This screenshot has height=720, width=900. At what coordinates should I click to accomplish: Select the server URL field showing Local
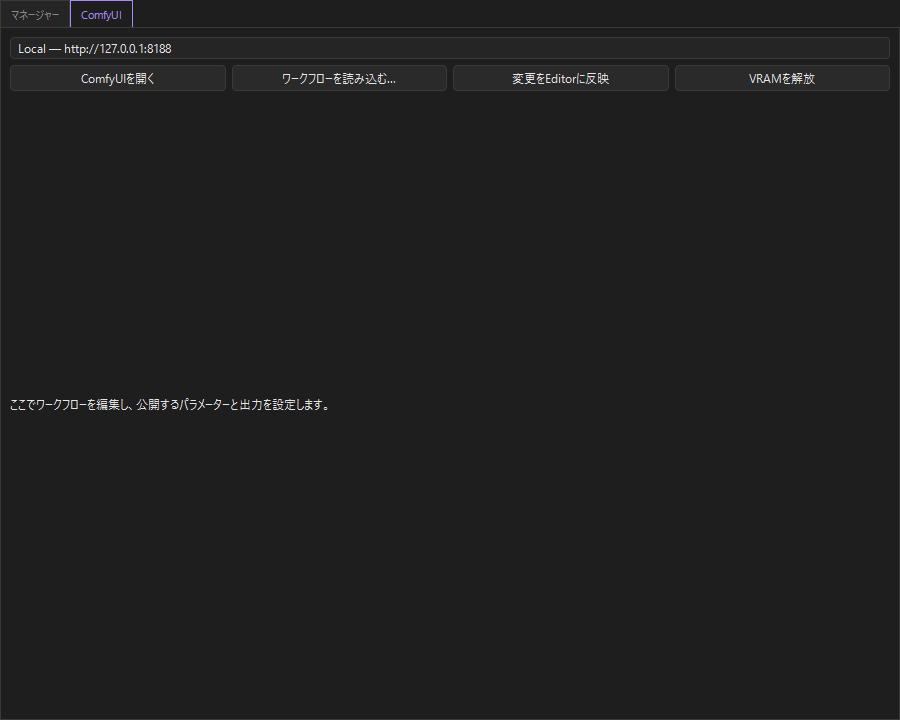[x=449, y=48]
